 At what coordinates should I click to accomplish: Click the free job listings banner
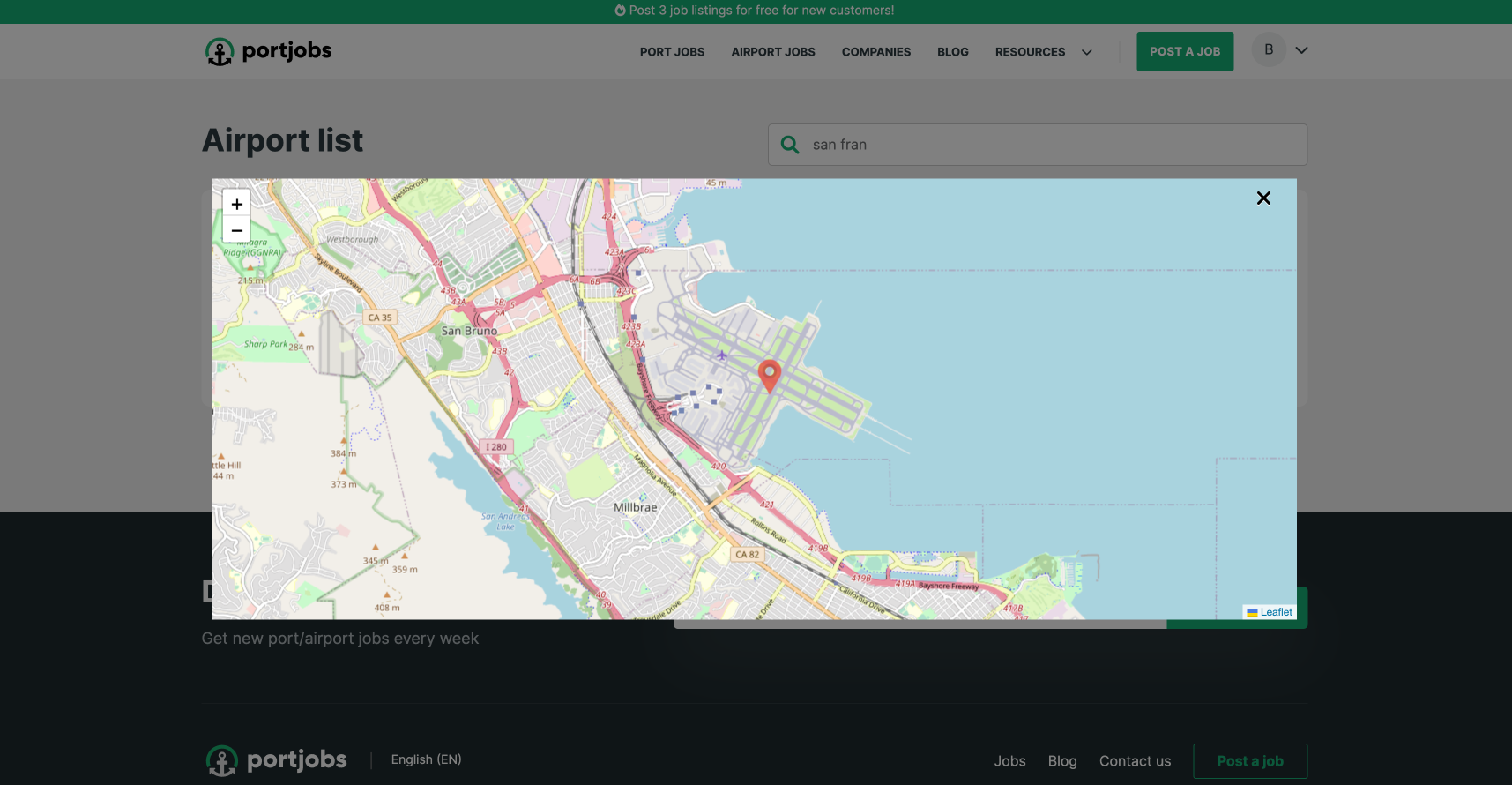tap(755, 11)
